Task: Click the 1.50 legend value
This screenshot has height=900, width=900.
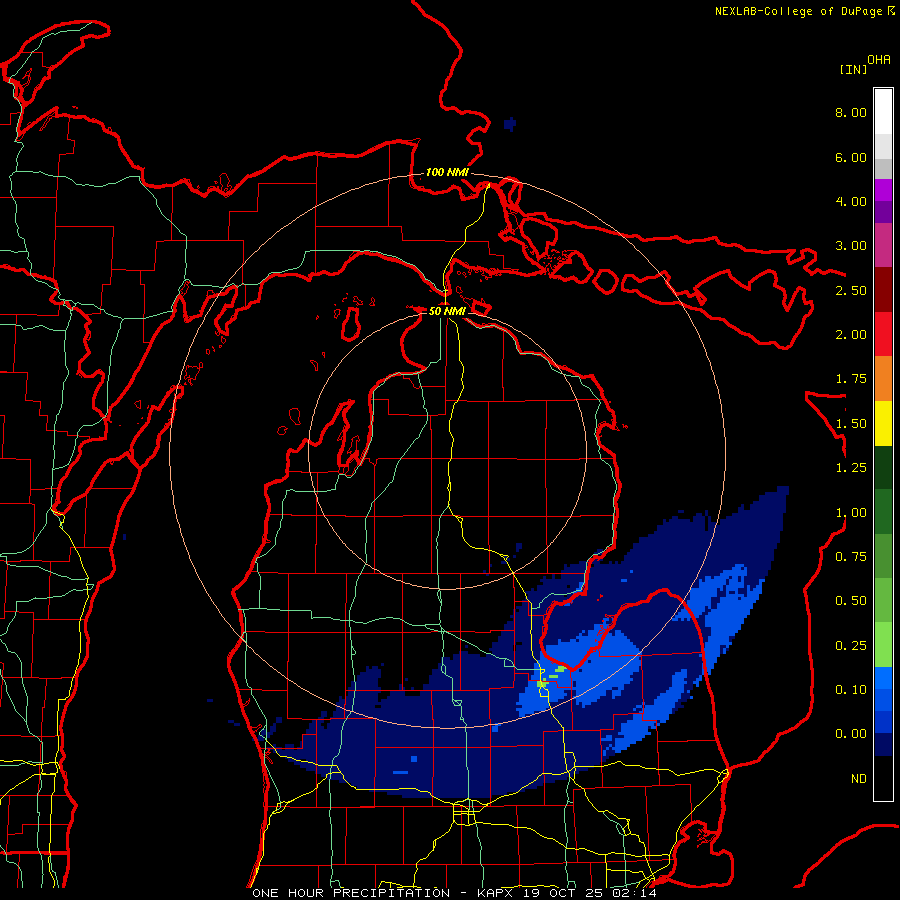Action: click(851, 424)
